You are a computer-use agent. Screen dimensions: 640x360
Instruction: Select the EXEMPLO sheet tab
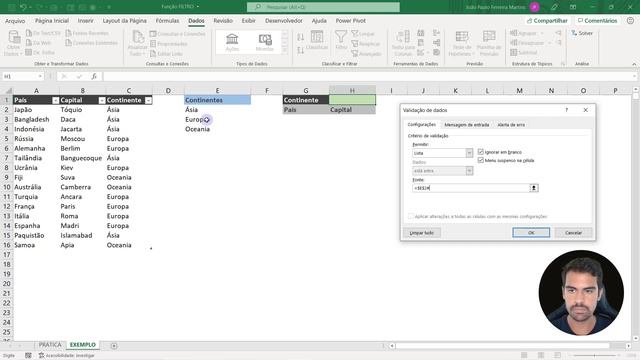82,345
